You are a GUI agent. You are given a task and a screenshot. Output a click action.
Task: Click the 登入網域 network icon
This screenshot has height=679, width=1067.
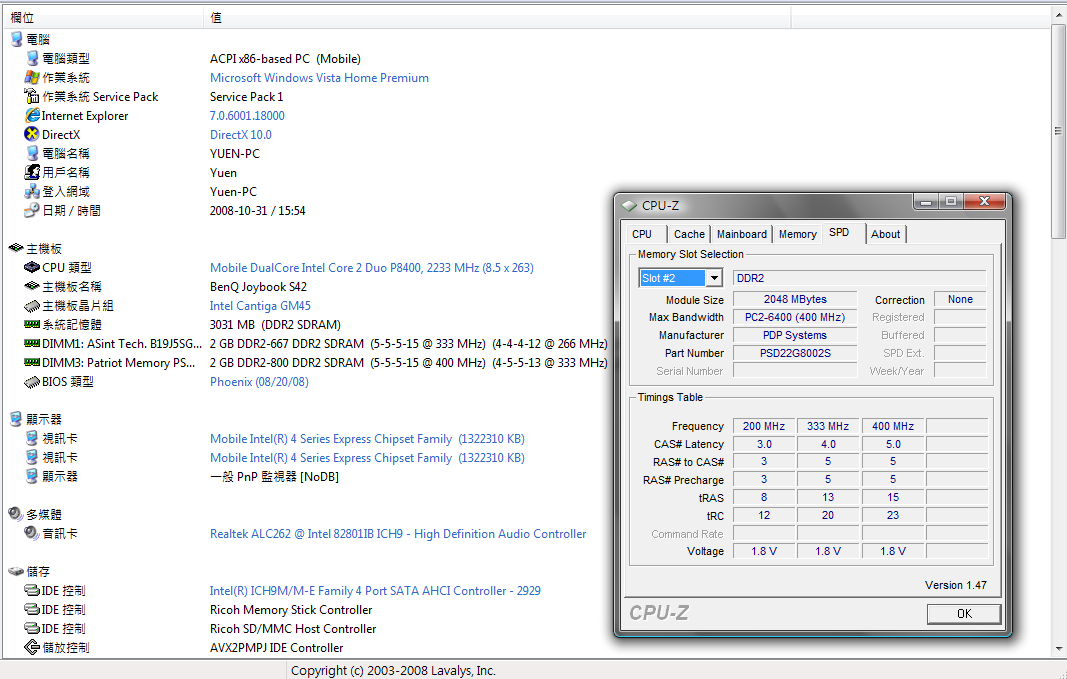32,192
